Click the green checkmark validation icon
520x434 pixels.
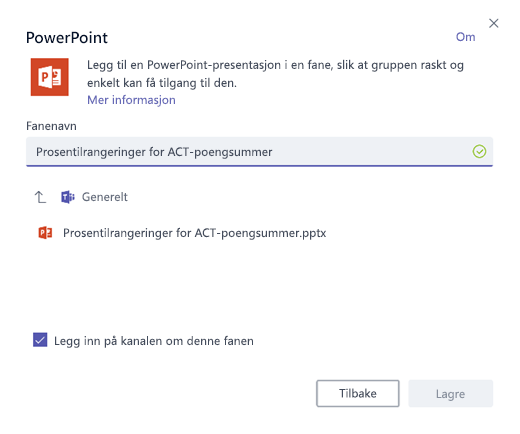(x=479, y=152)
